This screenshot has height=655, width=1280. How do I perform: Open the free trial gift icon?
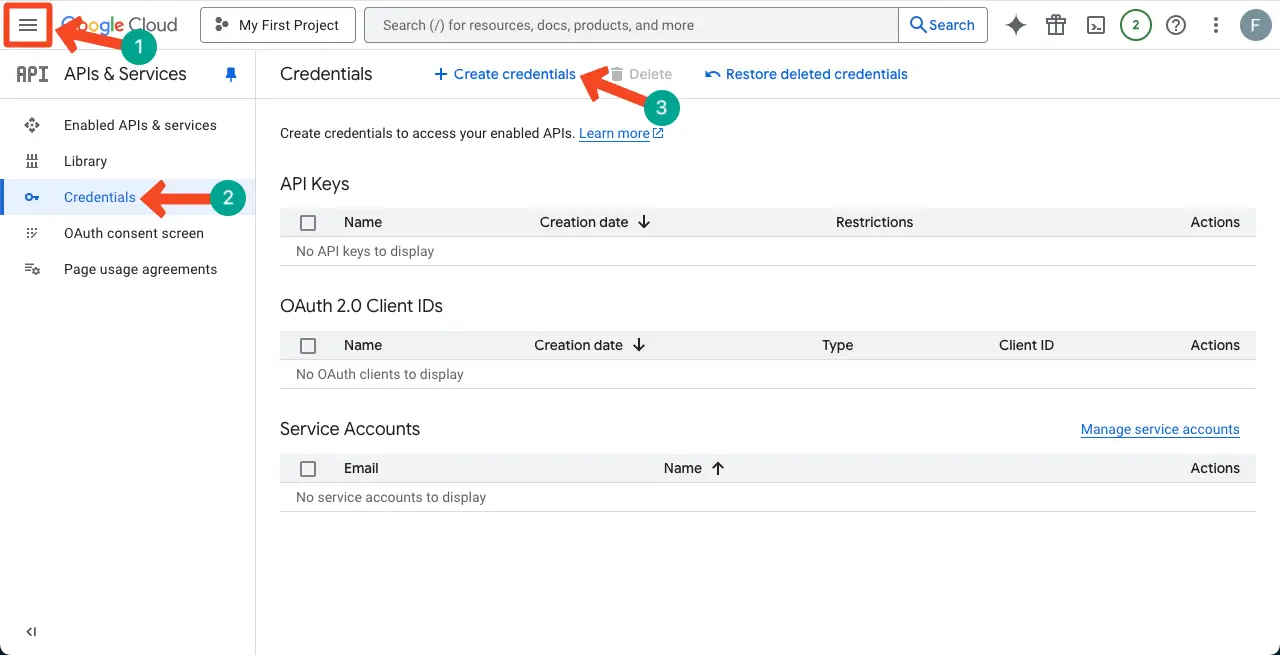coord(1056,25)
